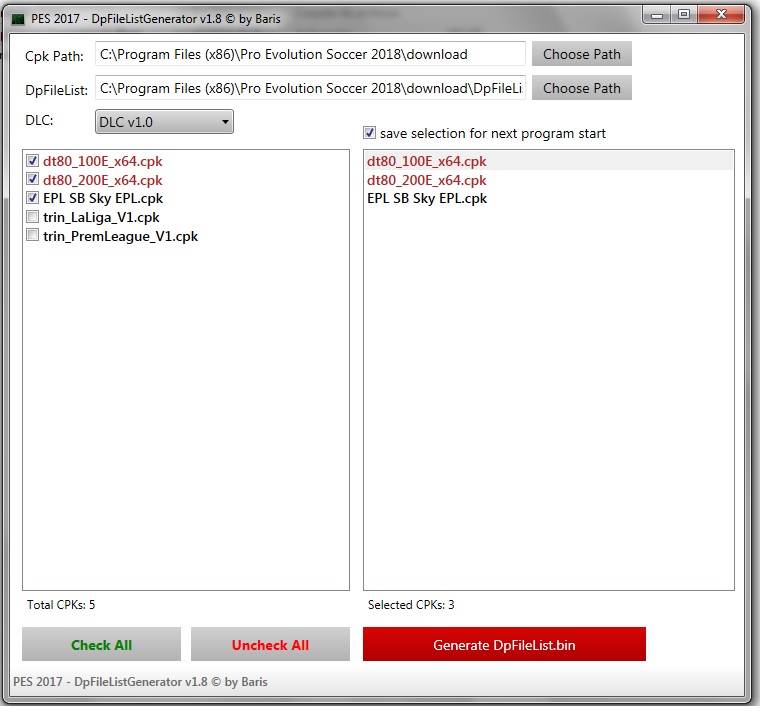Check trin_LaLiga_V1.cpk checkbox
The image size is (769, 716).
click(x=32, y=216)
